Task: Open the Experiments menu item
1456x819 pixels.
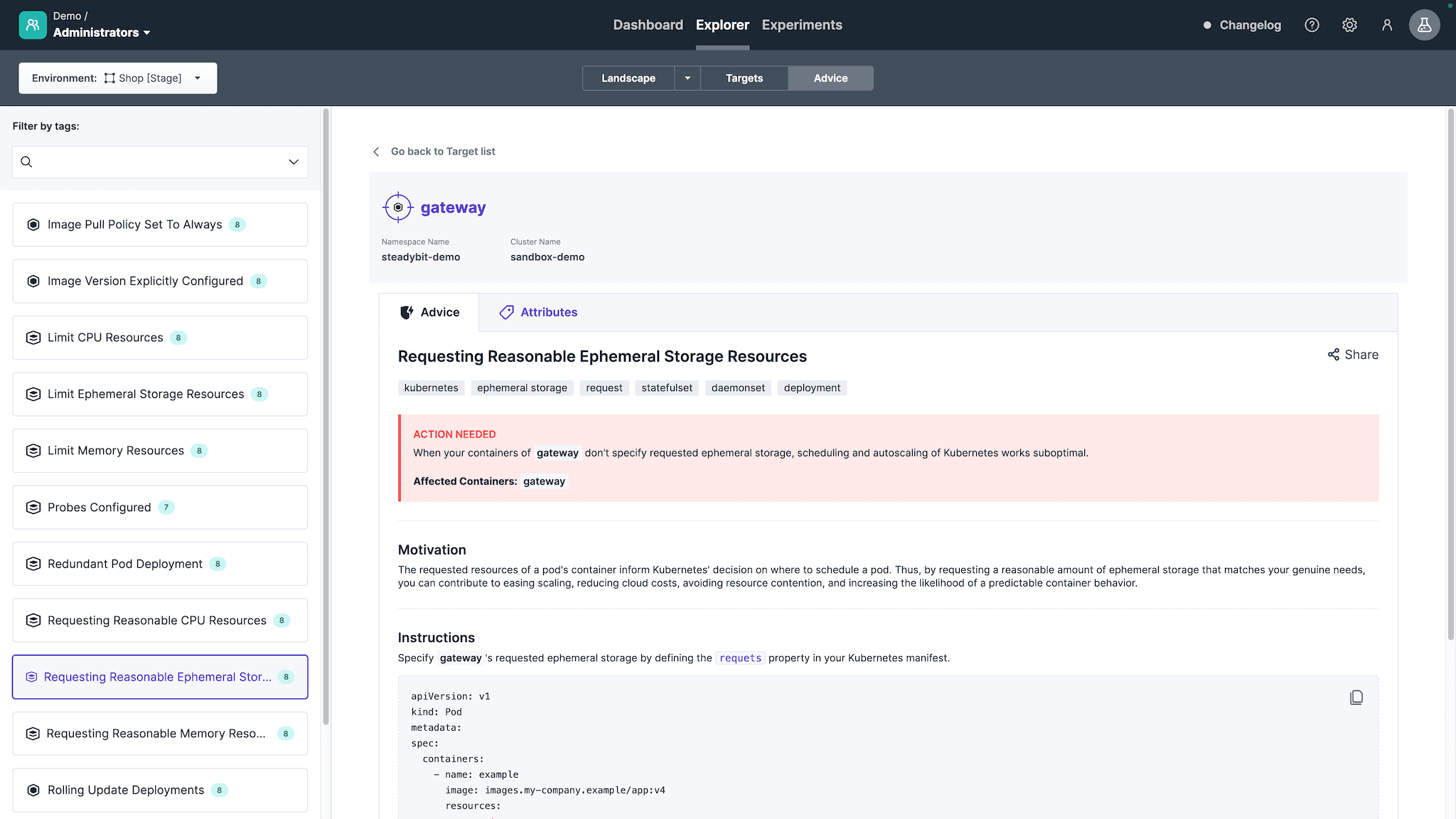Action: 801,25
